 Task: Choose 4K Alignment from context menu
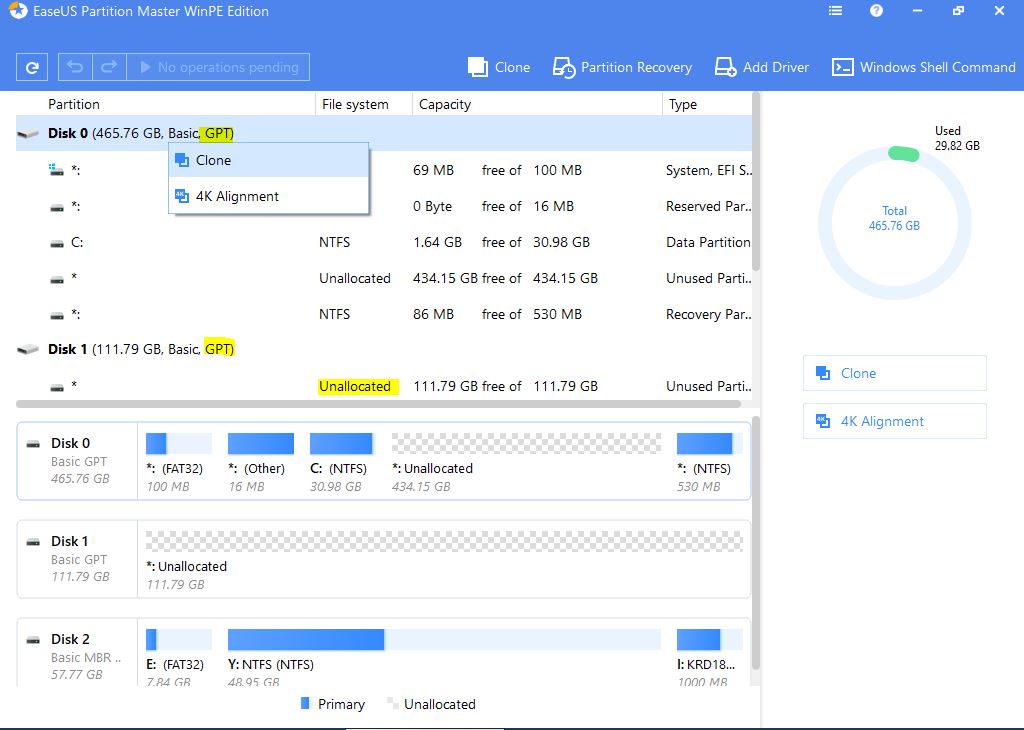point(237,196)
